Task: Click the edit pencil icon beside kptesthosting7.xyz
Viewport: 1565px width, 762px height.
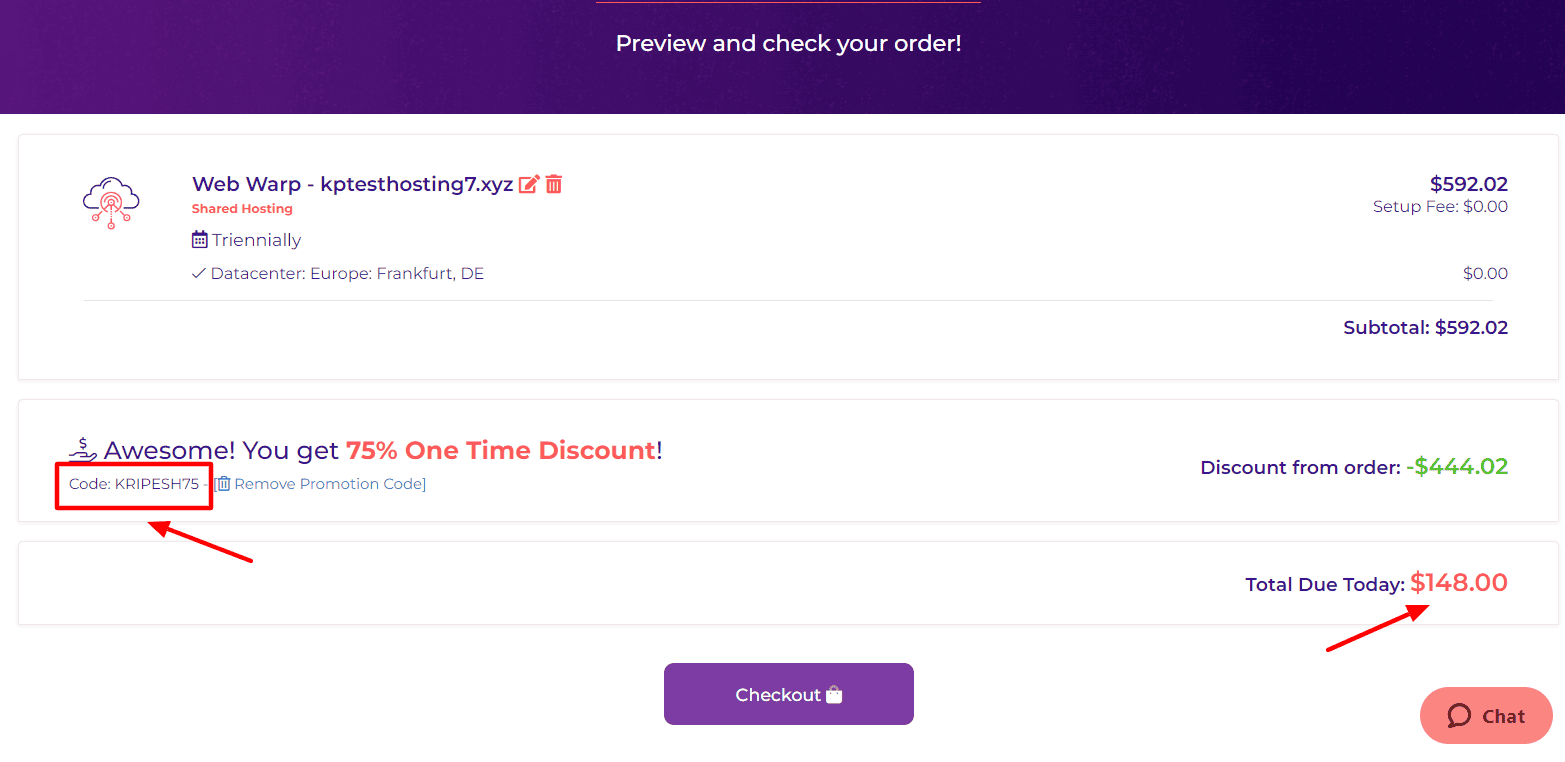Action: [x=529, y=184]
